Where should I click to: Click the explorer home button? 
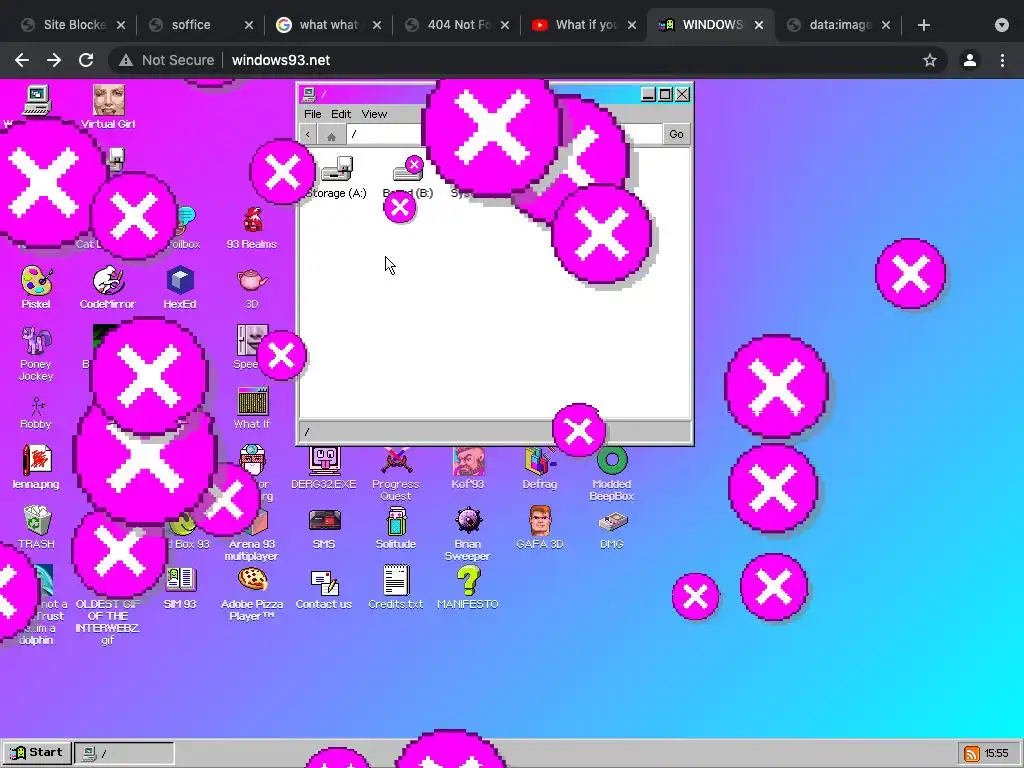coord(332,135)
